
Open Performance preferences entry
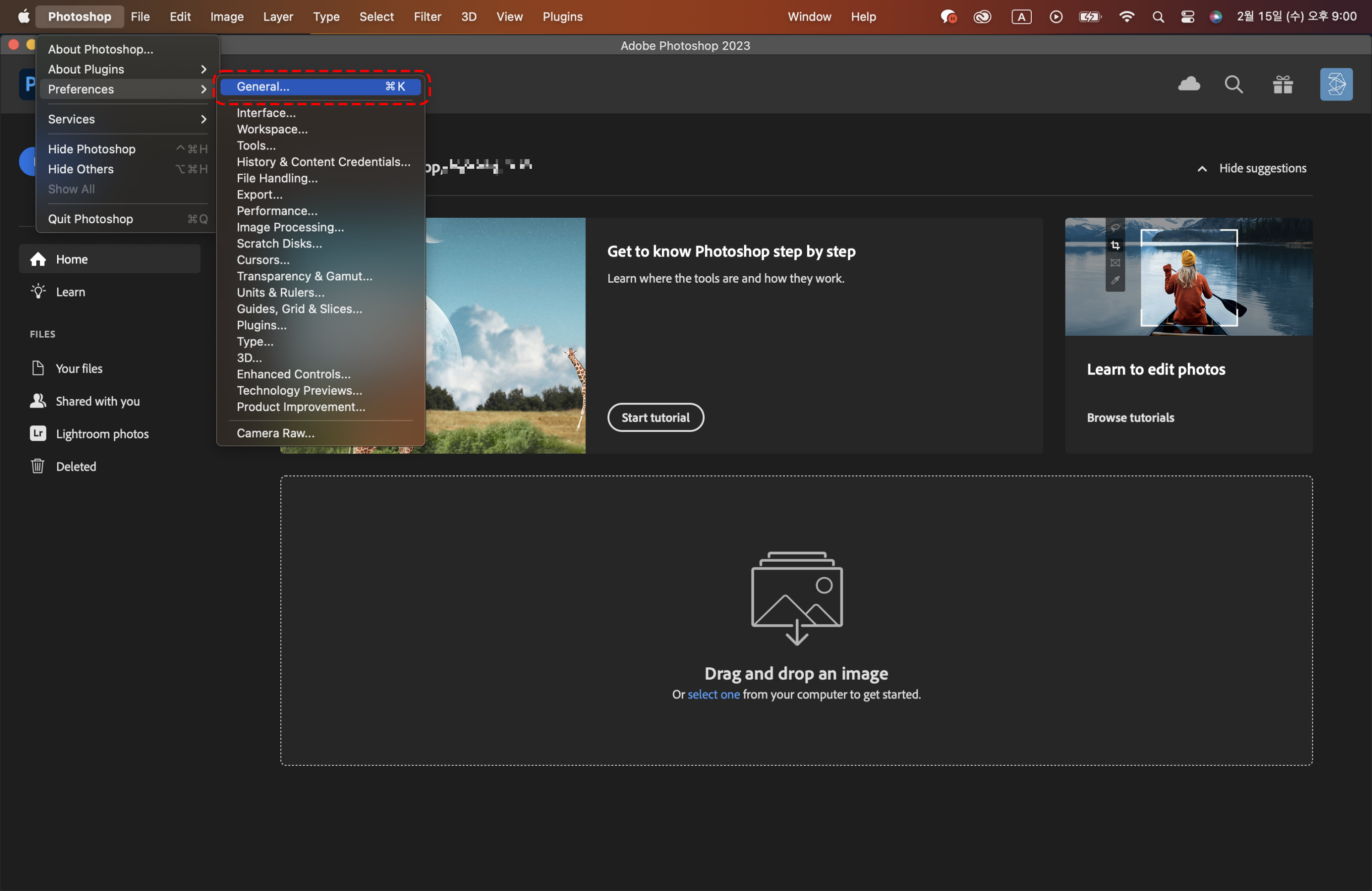[x=277, y=211]
